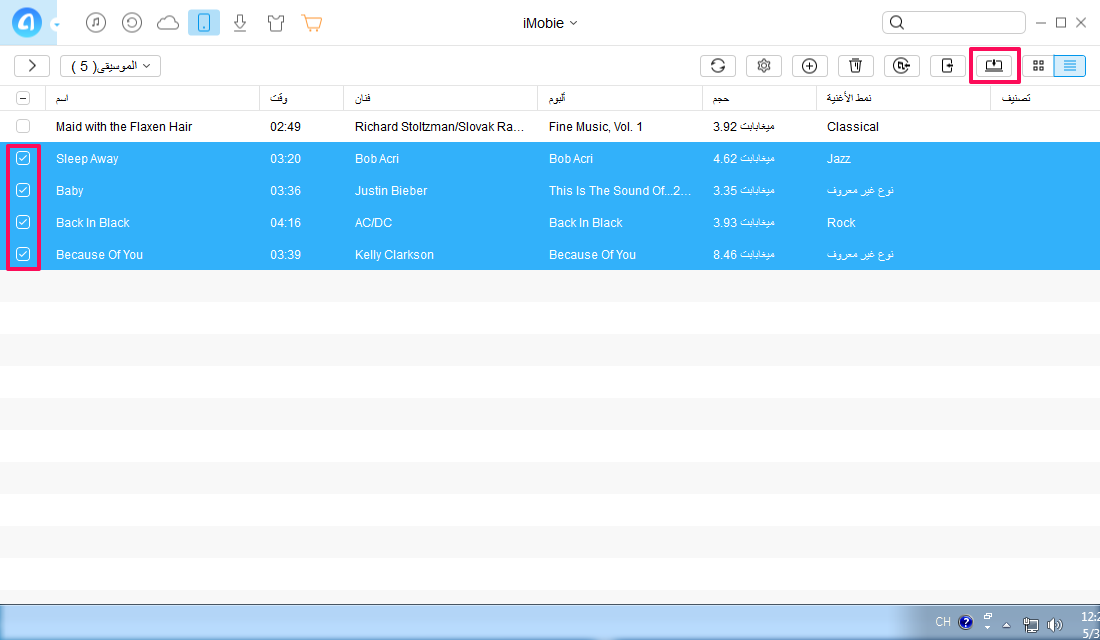Click the Jazz genre cell
This screenshot has width=1100, height=640.
(x=838, y=159)
